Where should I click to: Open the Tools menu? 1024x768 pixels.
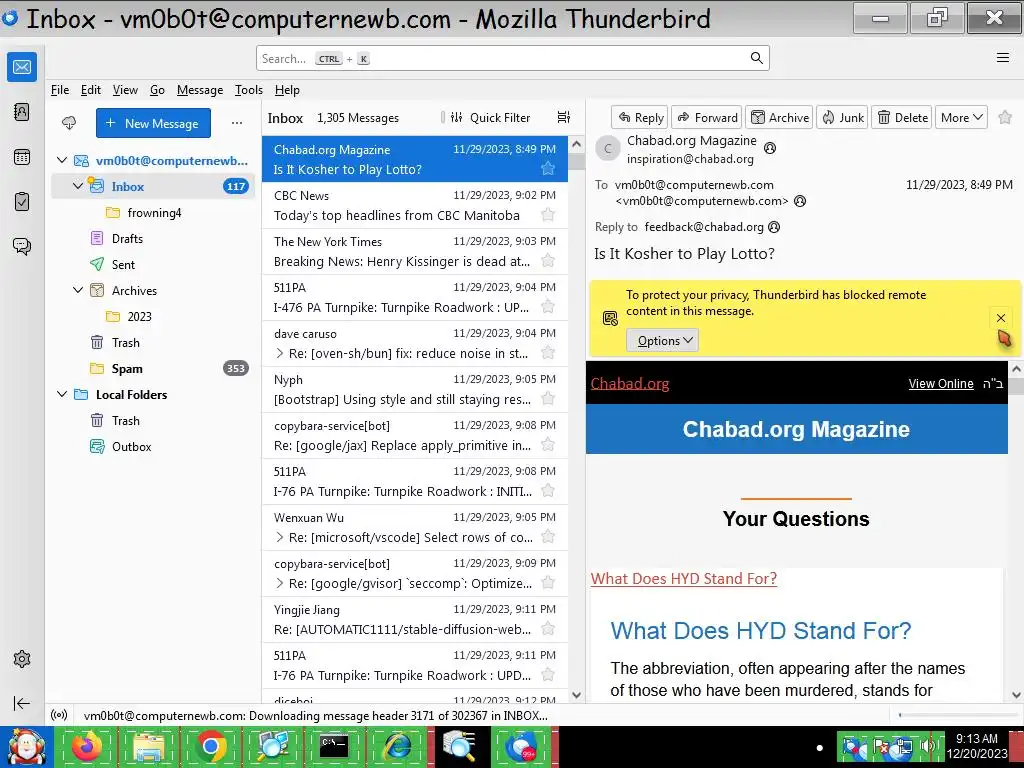[x=249, y=89]
